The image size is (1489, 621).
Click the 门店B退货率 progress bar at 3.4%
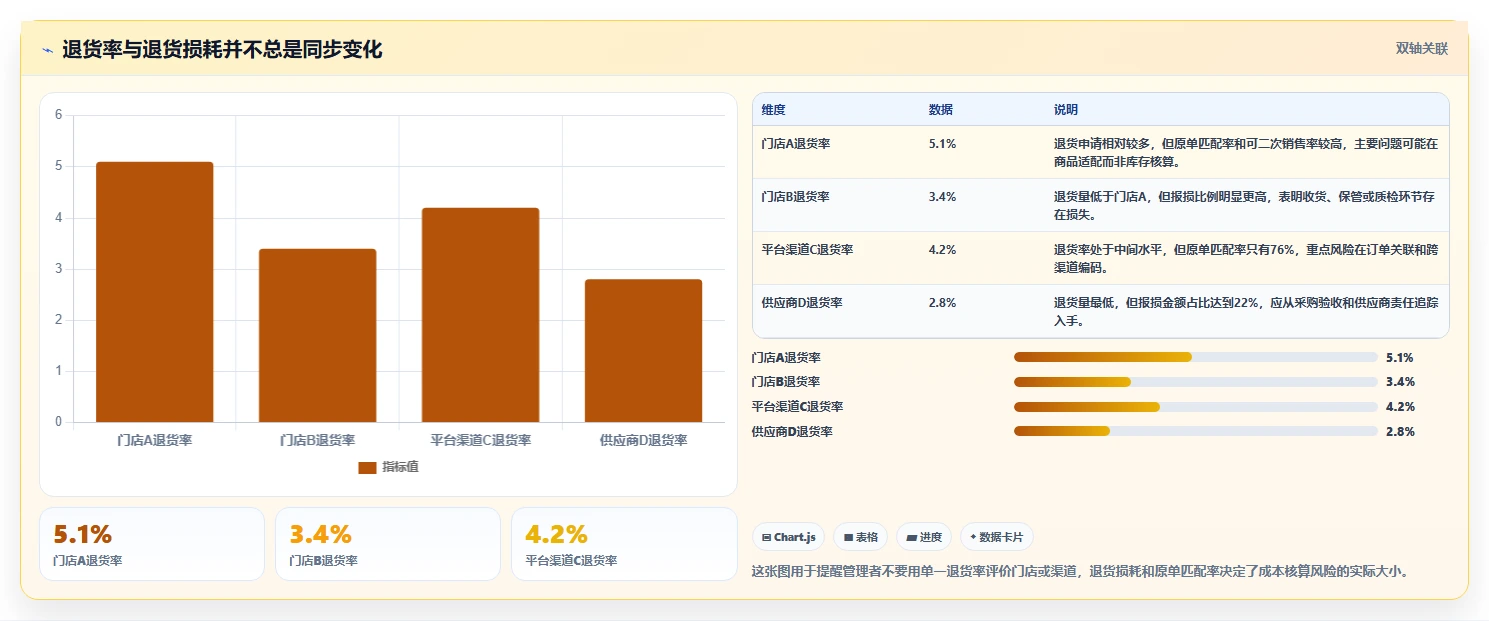click(1196, 382)
